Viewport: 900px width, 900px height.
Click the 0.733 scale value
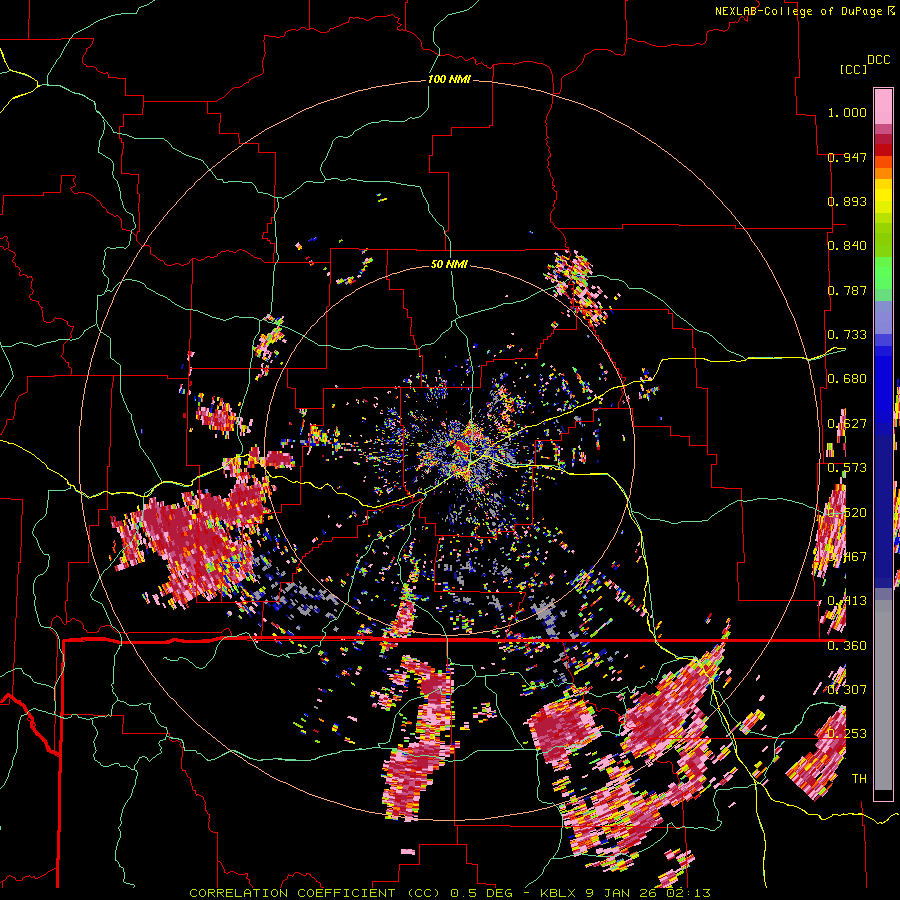point(847,335)
